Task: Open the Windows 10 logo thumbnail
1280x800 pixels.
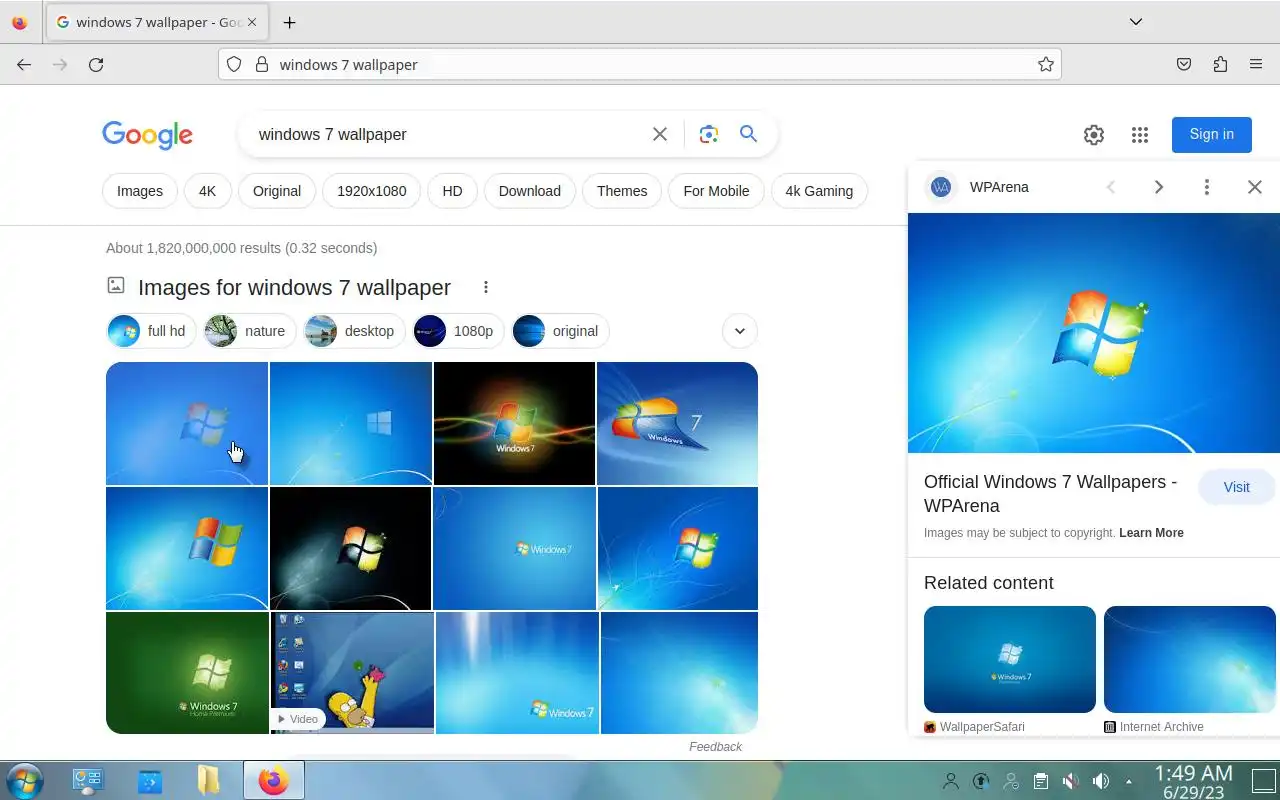Action: (350, 423)
